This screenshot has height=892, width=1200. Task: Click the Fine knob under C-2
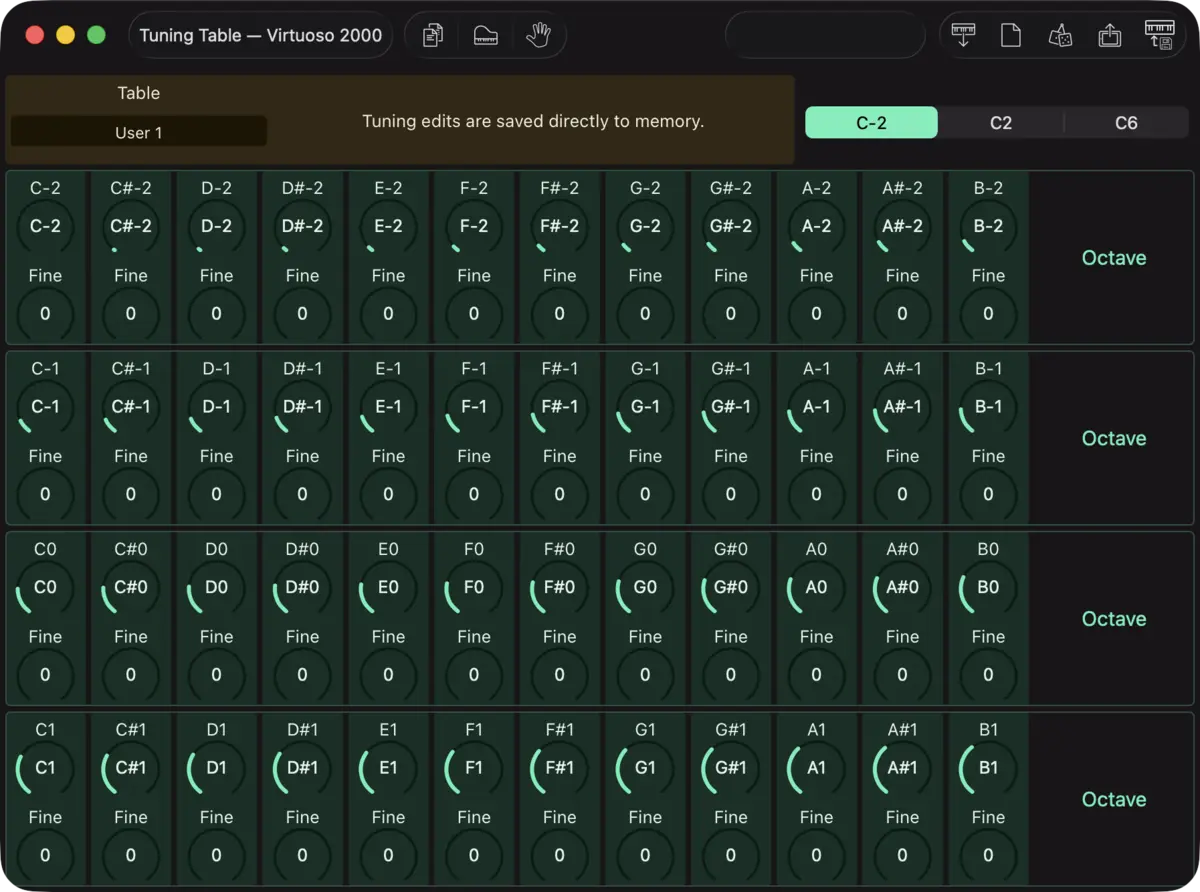[x=45, y=313]
